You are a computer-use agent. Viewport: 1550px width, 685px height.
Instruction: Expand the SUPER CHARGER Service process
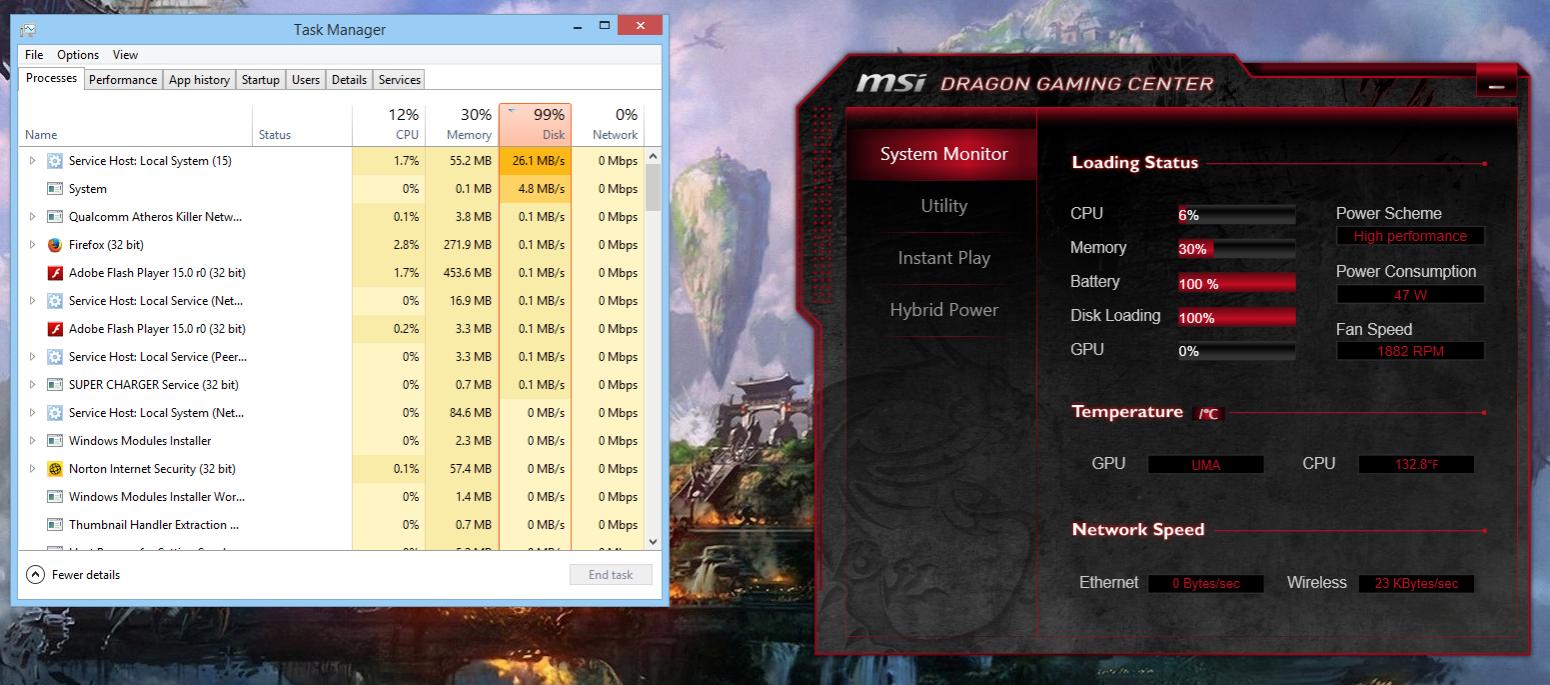pyautogui.click(x=32, y=385)
